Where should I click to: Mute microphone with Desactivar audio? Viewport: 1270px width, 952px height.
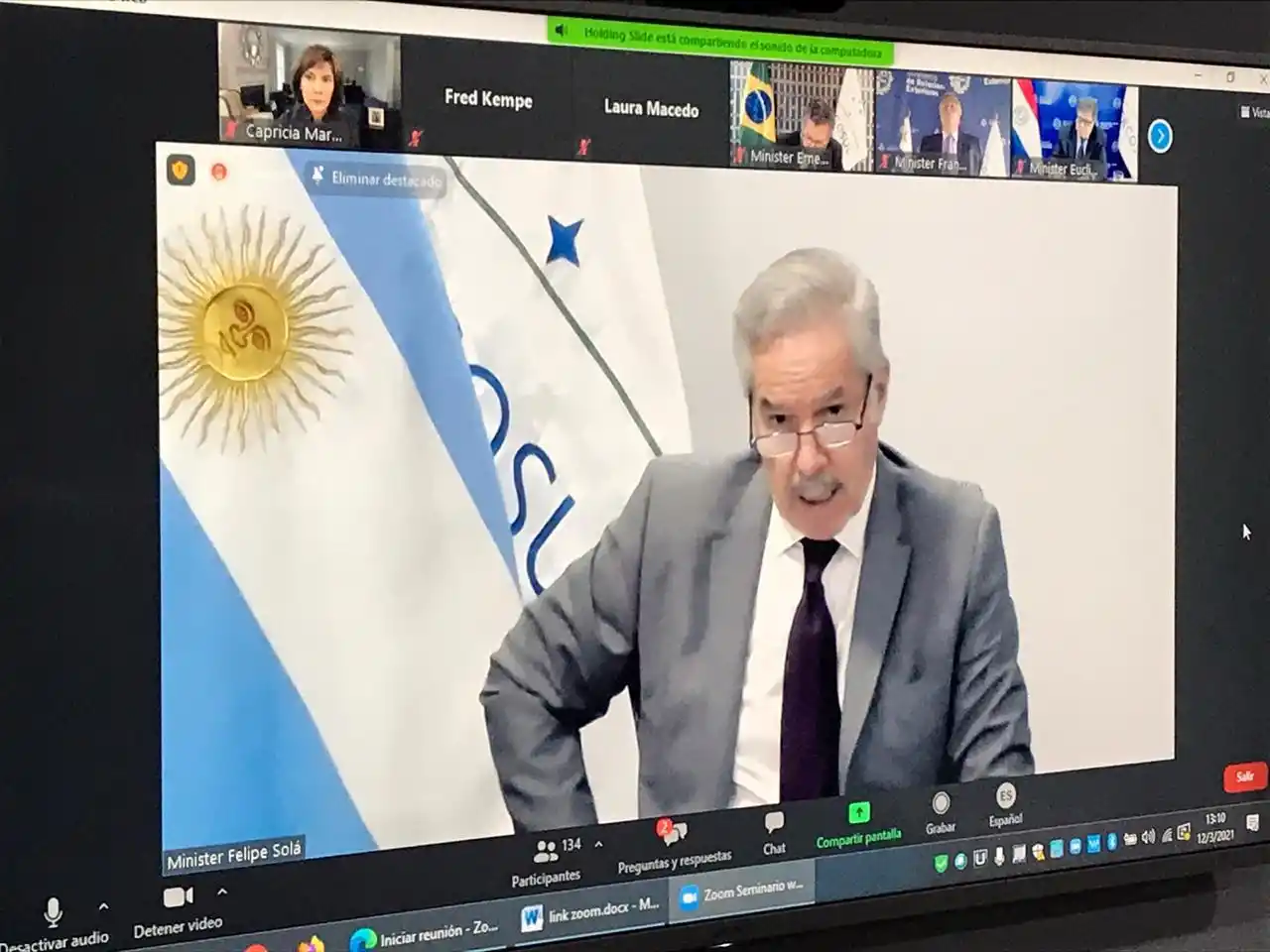click(55, 910)
